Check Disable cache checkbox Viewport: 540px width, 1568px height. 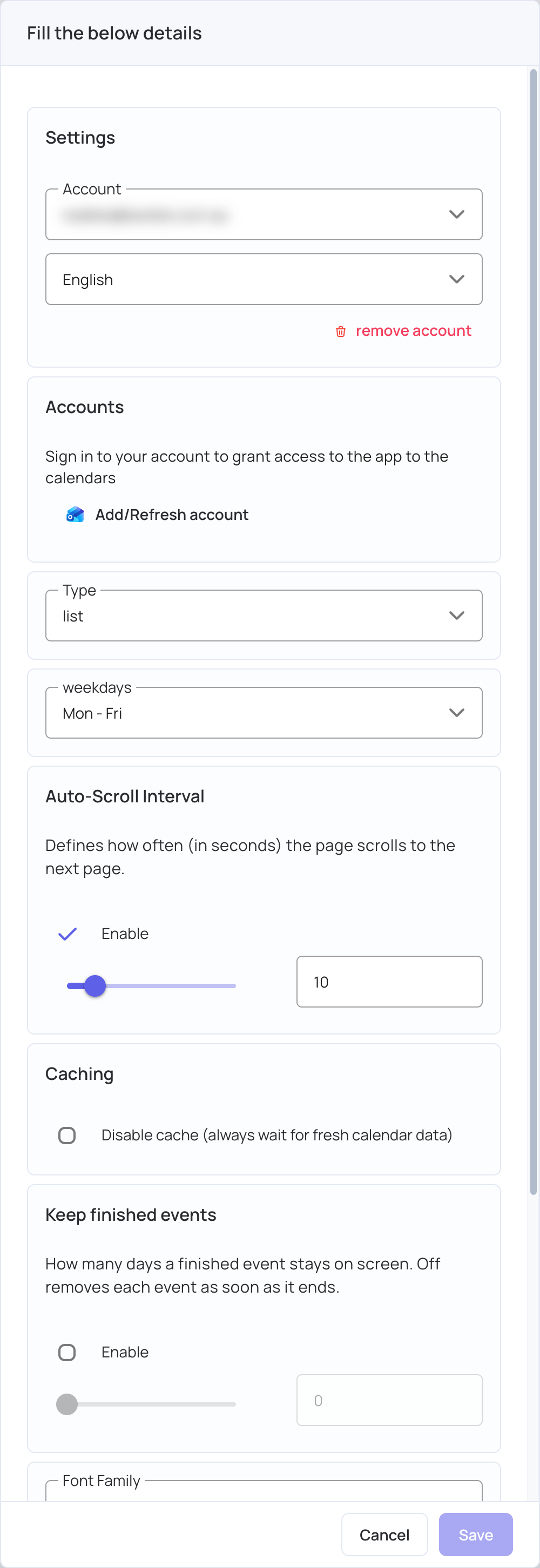click(x=67, y=1135)
